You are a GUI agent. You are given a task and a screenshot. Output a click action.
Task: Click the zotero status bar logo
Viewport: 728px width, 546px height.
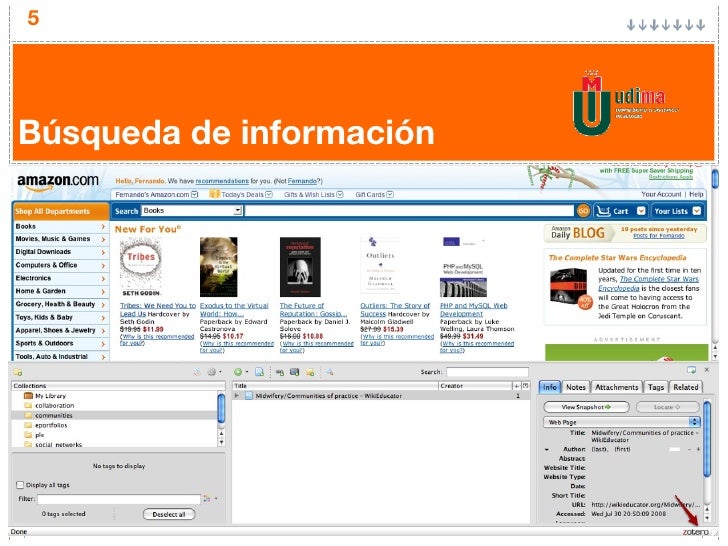tap(695, 532)
